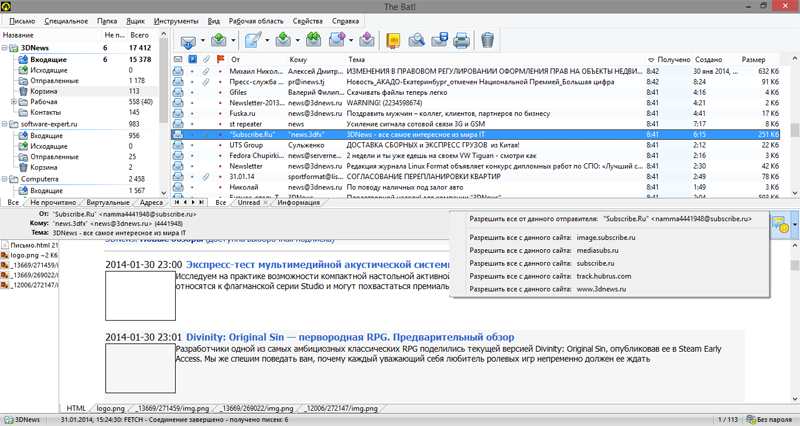
Task: Click the message list vertical scrollbar thumb
Action: tap(795, 130)
